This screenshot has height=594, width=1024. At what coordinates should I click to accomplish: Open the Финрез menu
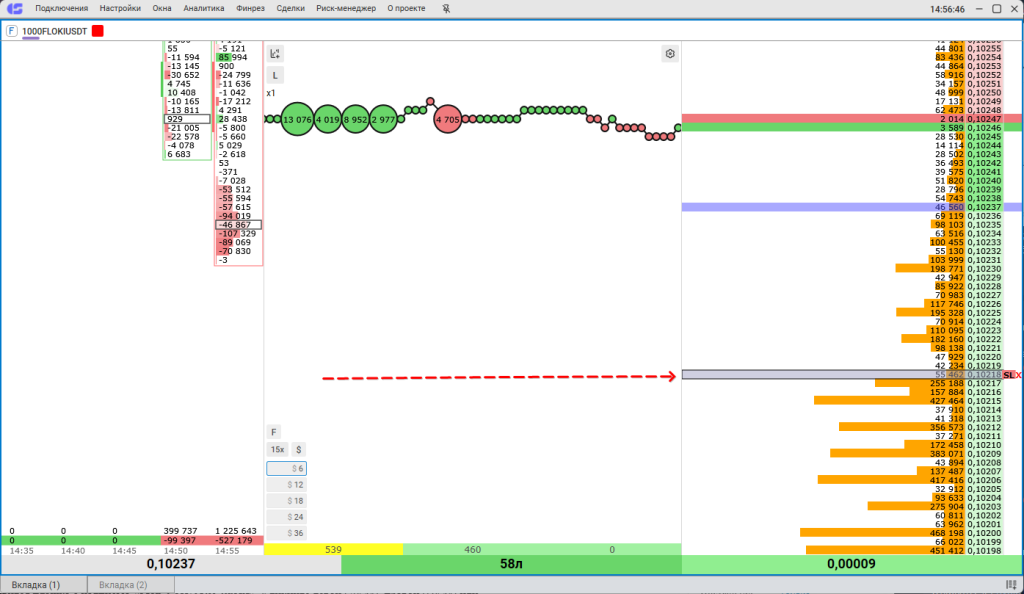pos(250,8)
